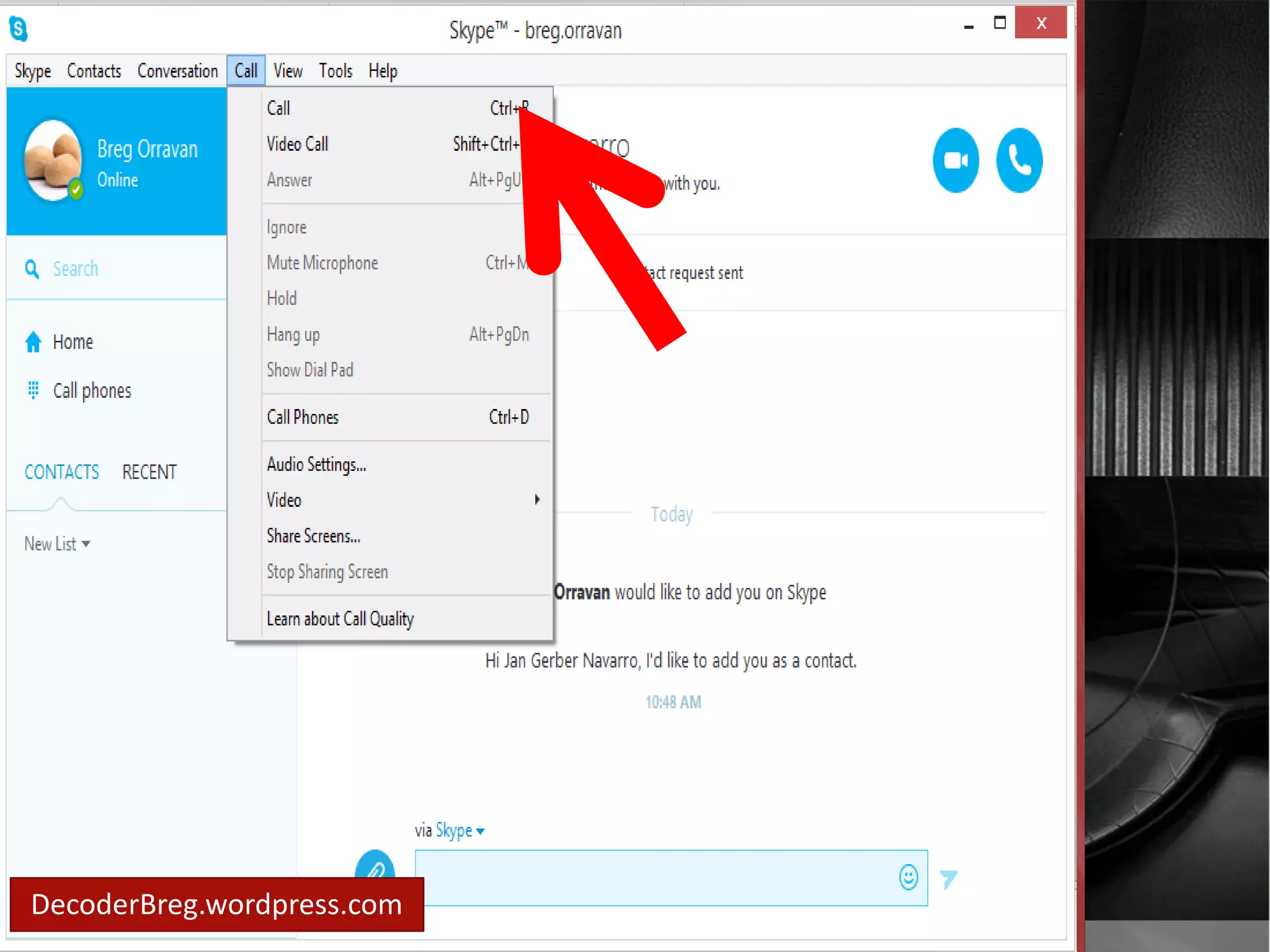The image size is (1270, 952).
Task: Click the message text input box
Action: point(672,878)
